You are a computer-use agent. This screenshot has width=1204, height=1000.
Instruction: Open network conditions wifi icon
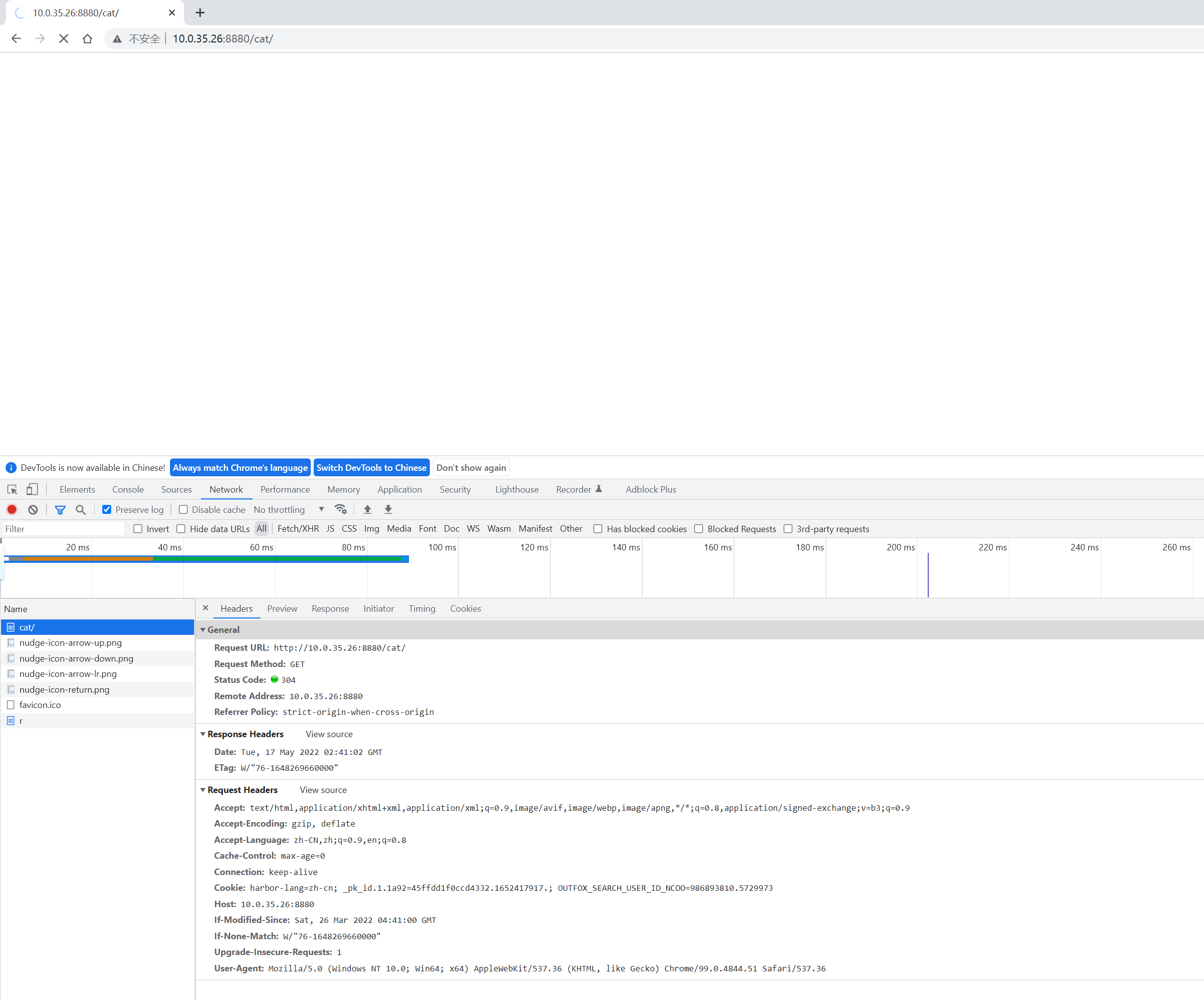coord(340,509)
